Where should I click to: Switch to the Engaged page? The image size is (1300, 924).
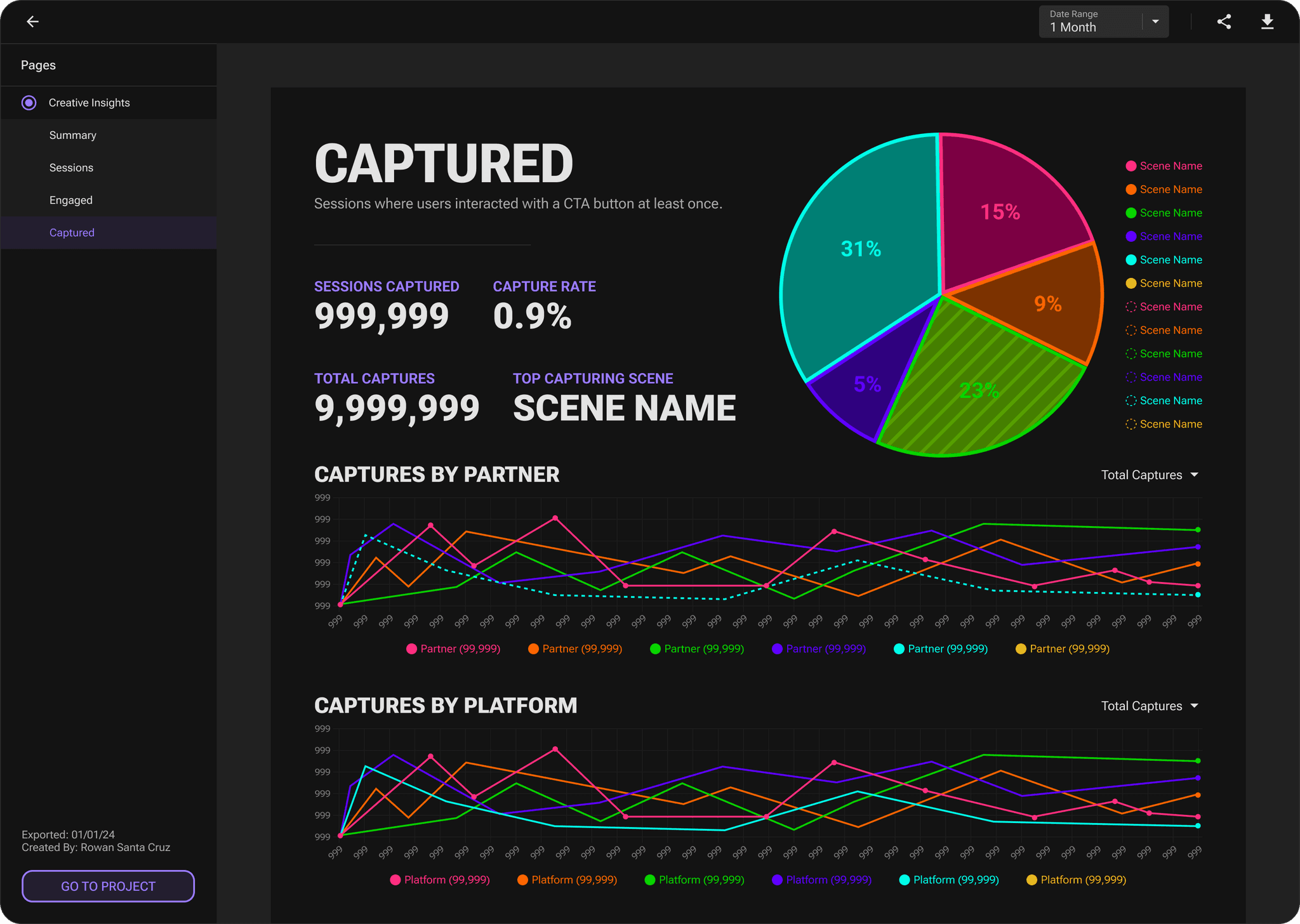pos(71,200)
